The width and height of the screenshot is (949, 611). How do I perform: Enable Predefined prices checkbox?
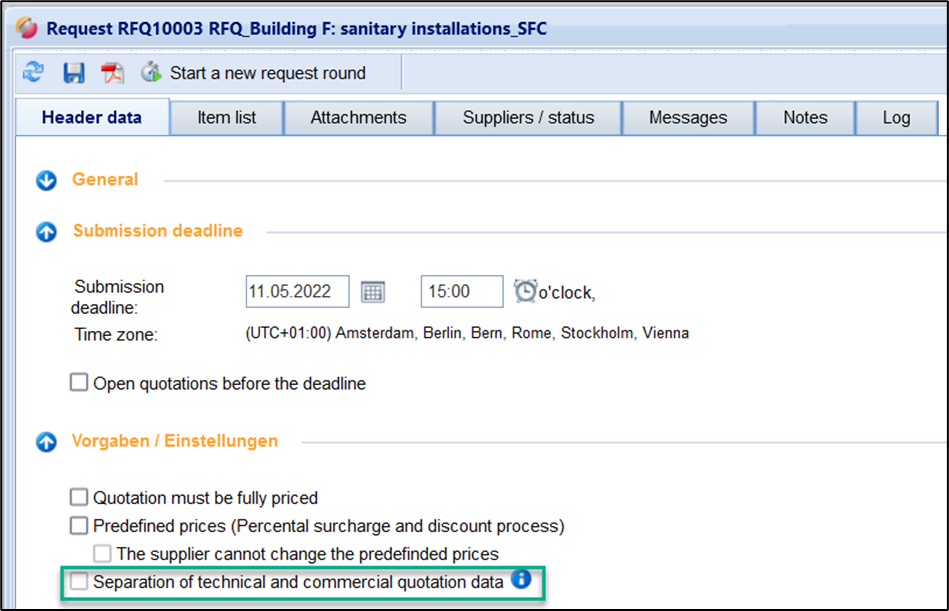(79, 525)
